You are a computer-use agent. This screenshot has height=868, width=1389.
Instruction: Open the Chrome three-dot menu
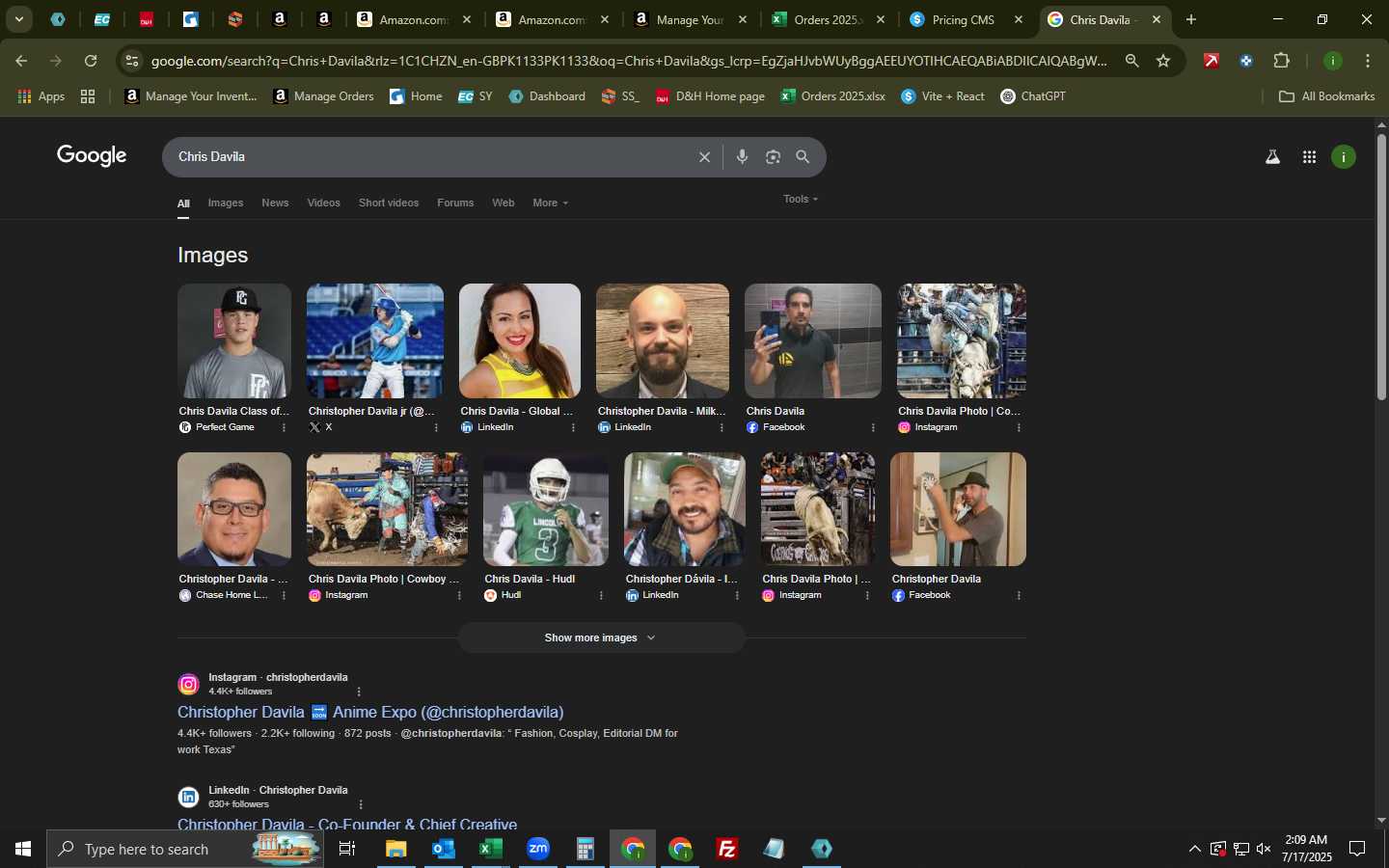click(x=1368, y=61)
